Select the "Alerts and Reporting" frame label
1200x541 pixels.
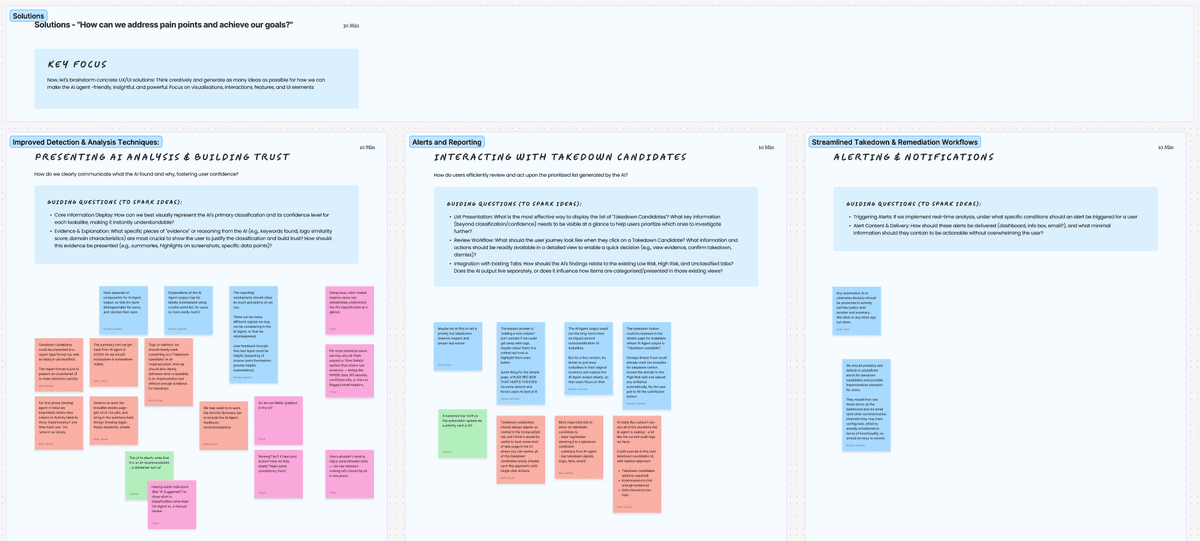446,142
